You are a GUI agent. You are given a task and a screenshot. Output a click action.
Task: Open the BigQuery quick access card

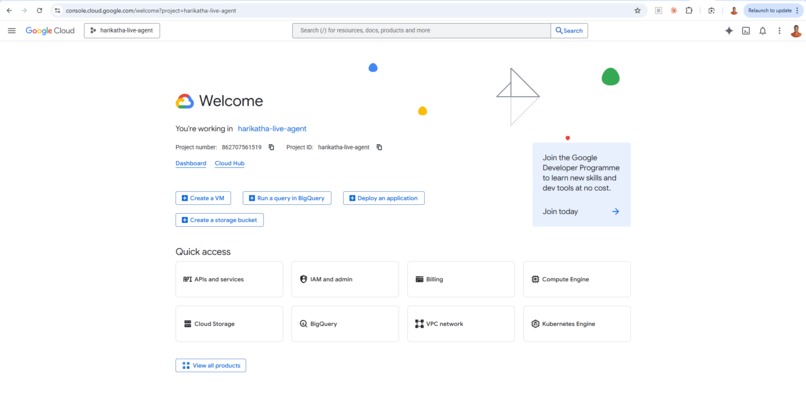345,324
